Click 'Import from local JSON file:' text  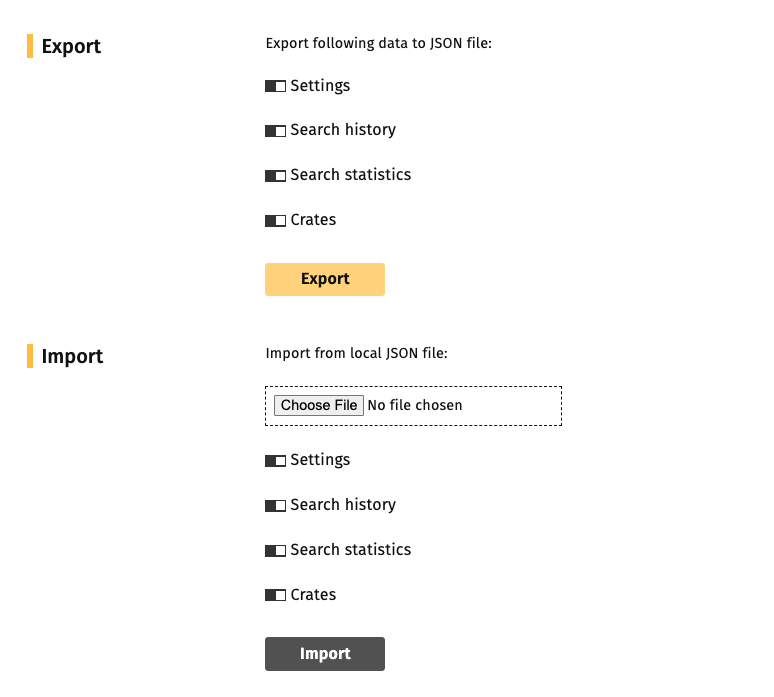coord(356,353)
